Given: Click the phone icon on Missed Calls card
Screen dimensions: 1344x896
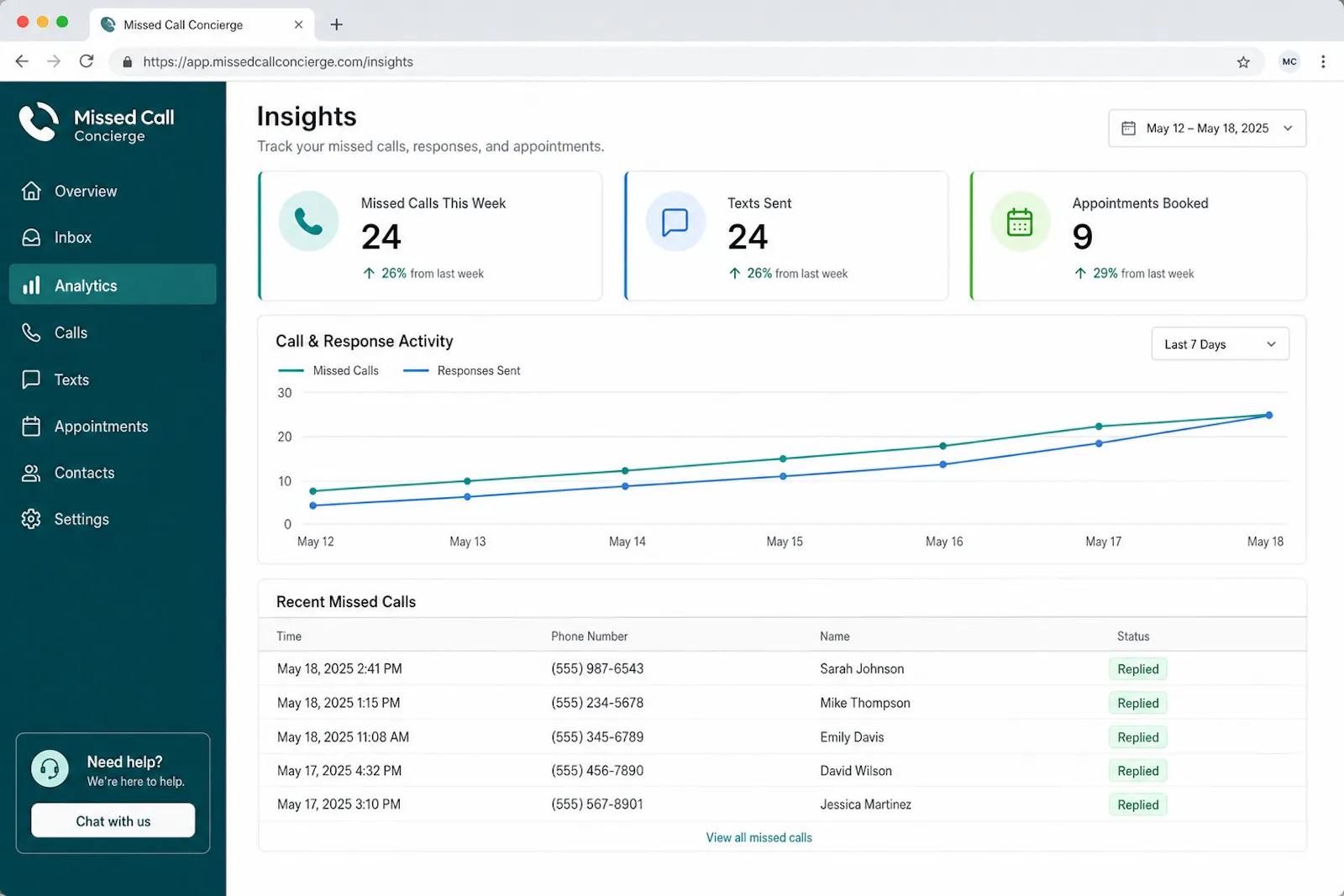Looking at the screenshot, I should (x=308, y=222).
